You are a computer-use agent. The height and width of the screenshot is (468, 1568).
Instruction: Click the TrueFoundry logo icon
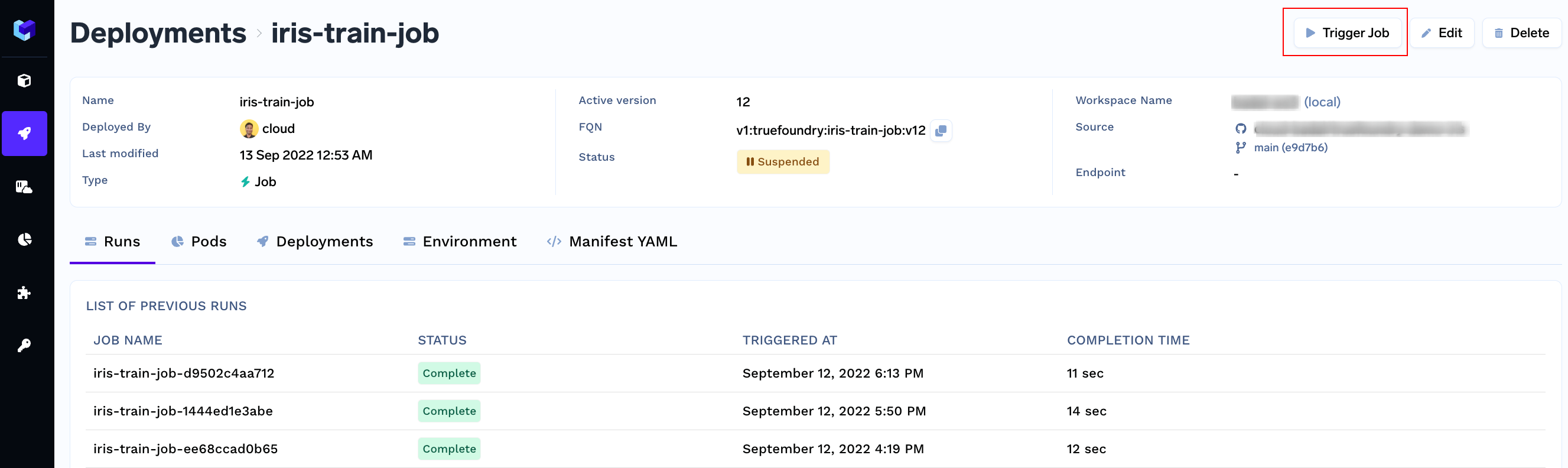click(x=24, y=30)
